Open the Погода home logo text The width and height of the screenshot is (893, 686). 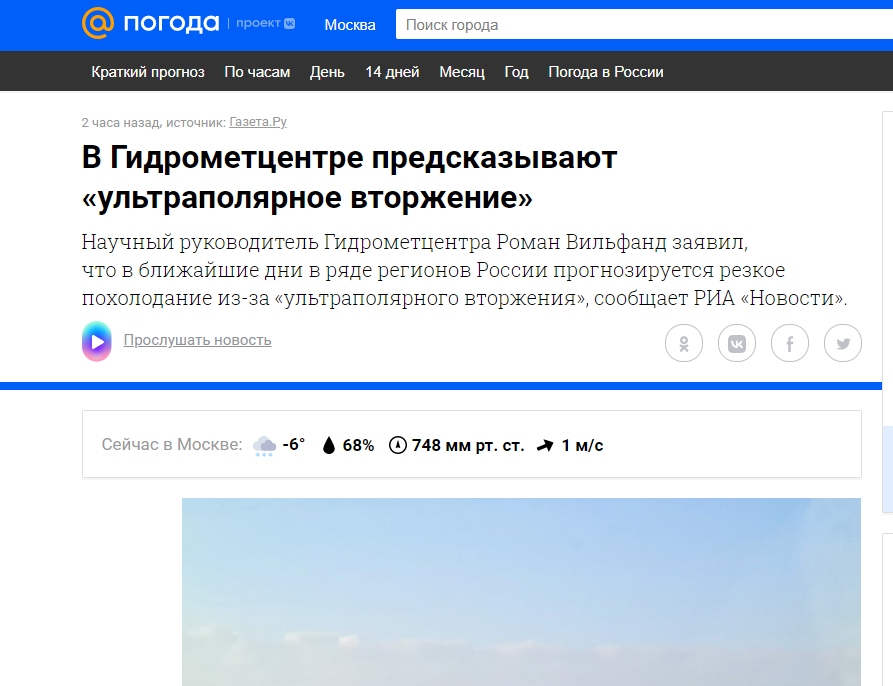(171, 23)
